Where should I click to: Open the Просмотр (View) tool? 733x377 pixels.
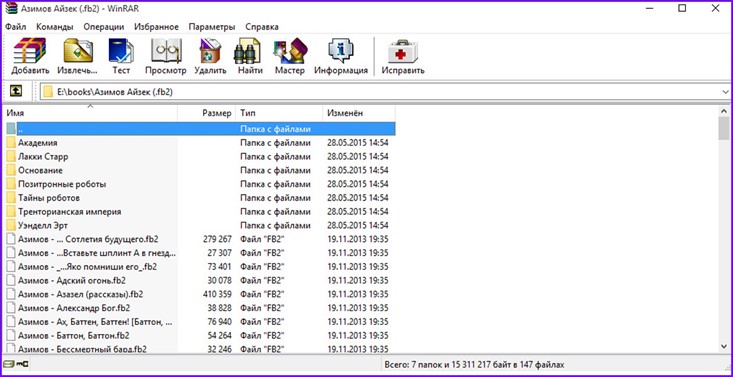pyautogui.click(x=165, y=56)
